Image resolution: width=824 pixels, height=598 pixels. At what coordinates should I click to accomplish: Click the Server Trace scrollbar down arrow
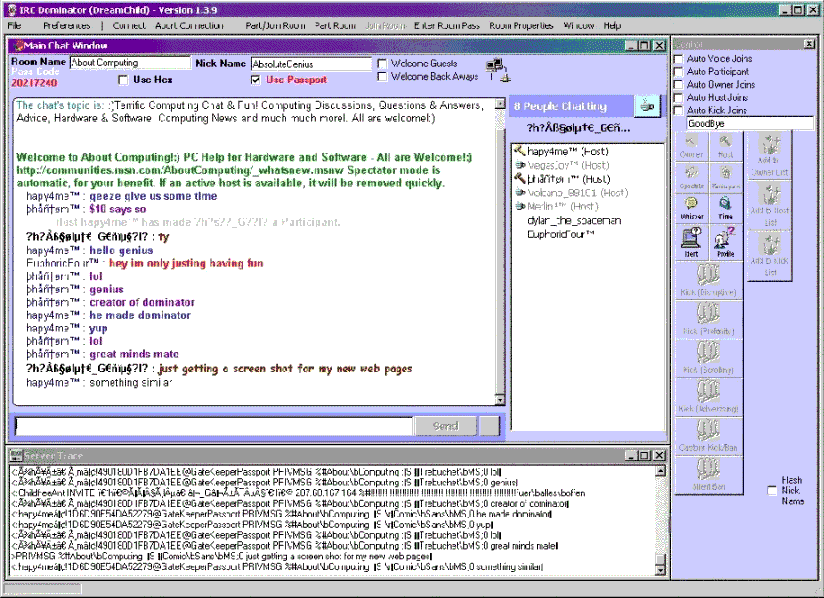[660, 570]
